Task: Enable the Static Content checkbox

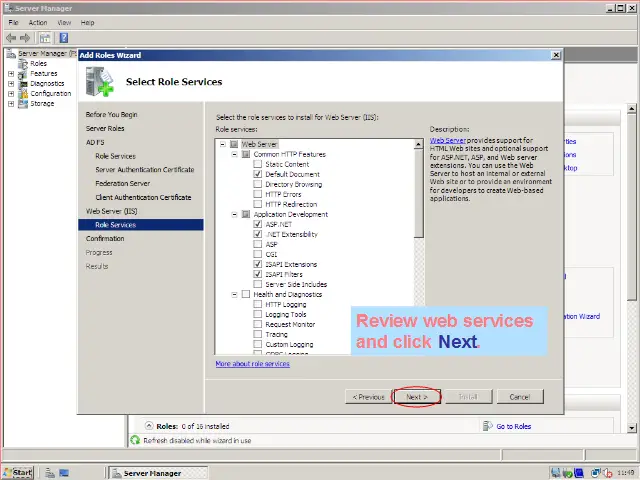Action: (x=258, y=164)
